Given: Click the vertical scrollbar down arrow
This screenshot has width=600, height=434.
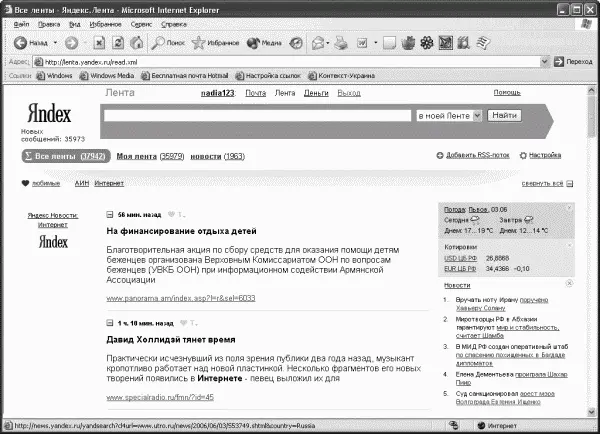Looking at the screenshot, I should pos(591,412).
